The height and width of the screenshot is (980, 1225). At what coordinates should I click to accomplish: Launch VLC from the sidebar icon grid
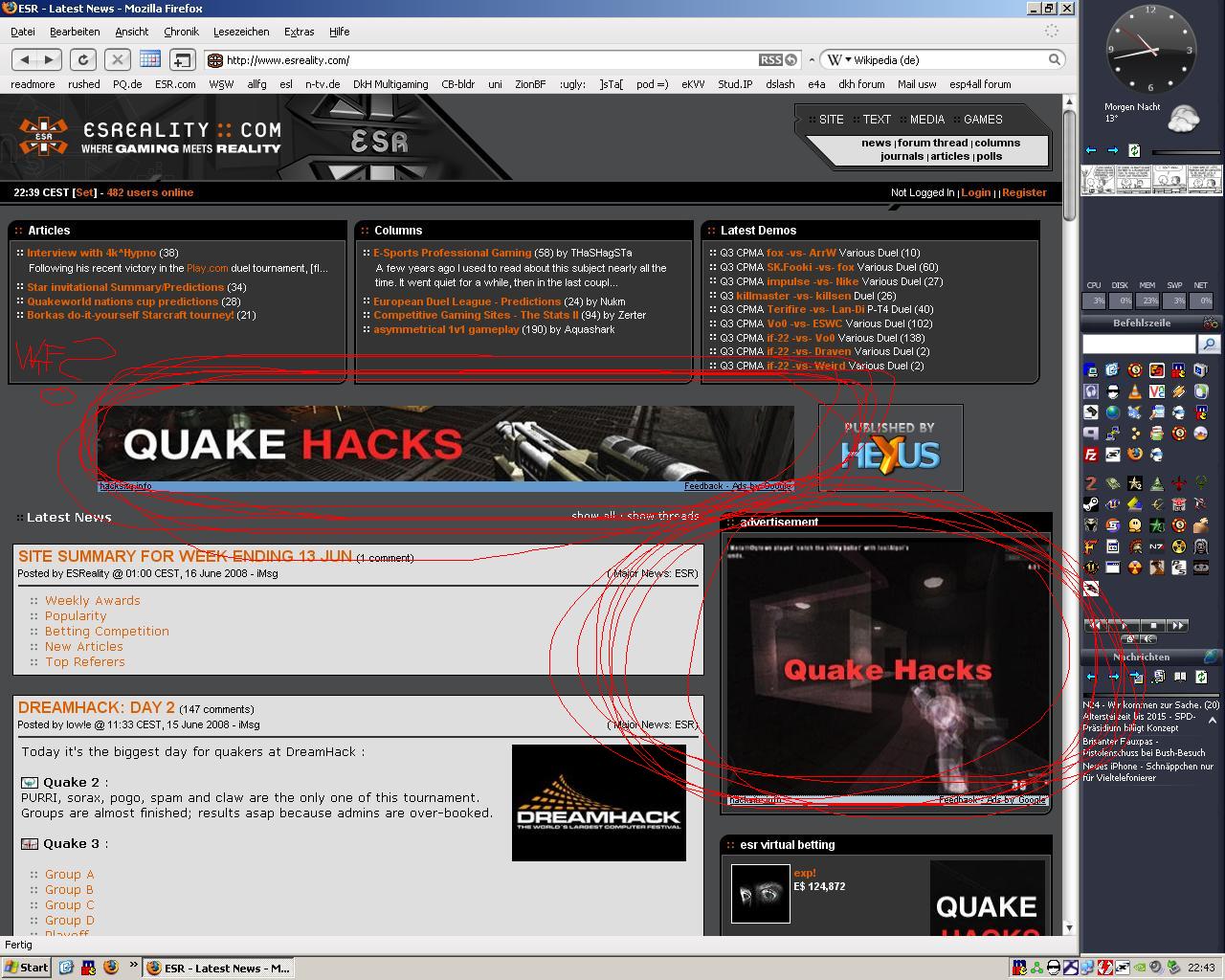coord(1135,391)
